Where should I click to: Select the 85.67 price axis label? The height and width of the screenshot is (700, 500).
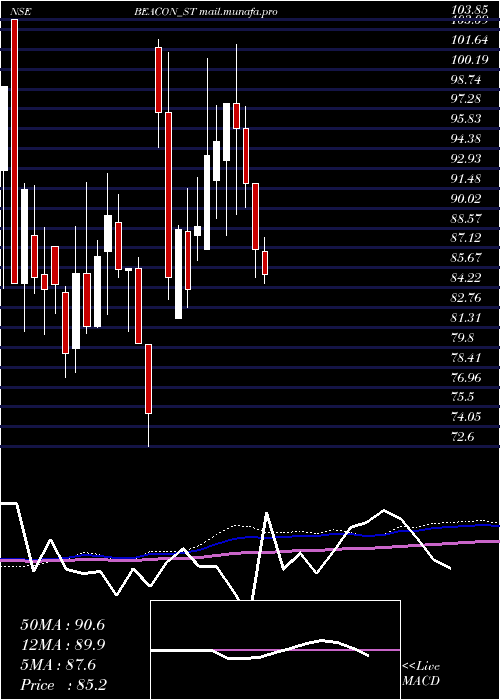click(x=467, y=258)
